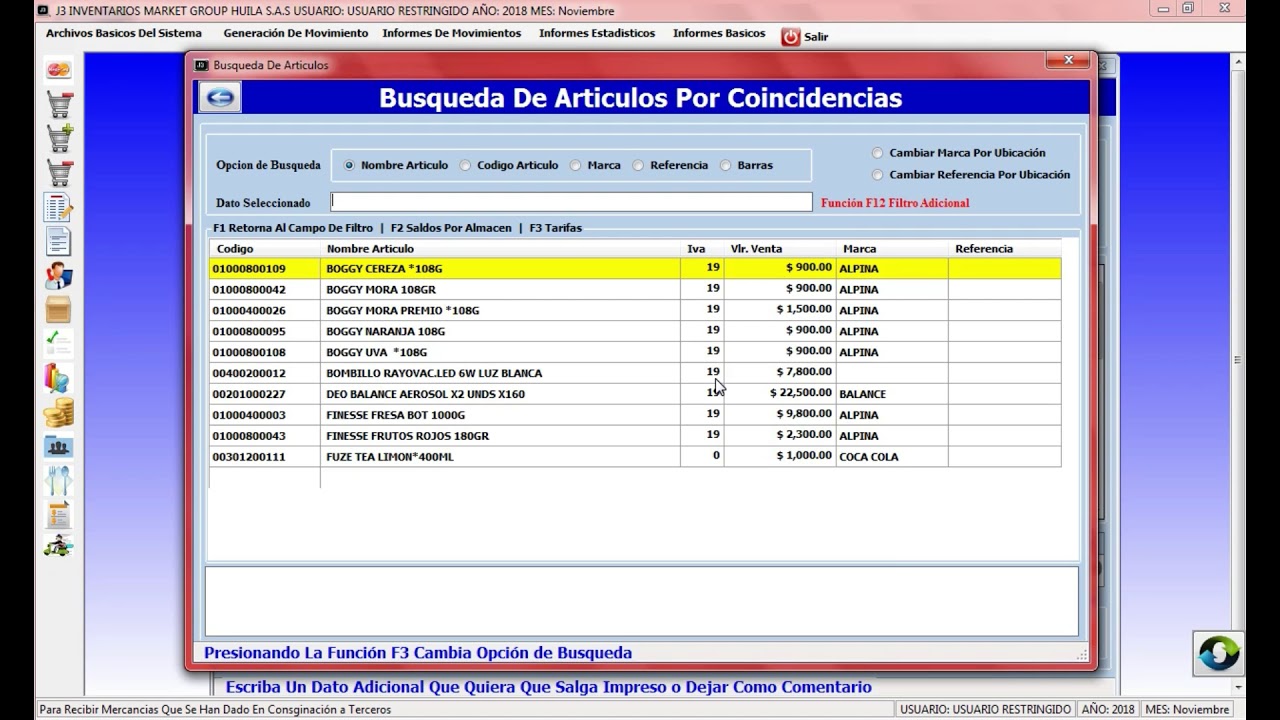The image size is (1280, 720).
Task: Click the blue document page icon
Action: coord(58,241)
